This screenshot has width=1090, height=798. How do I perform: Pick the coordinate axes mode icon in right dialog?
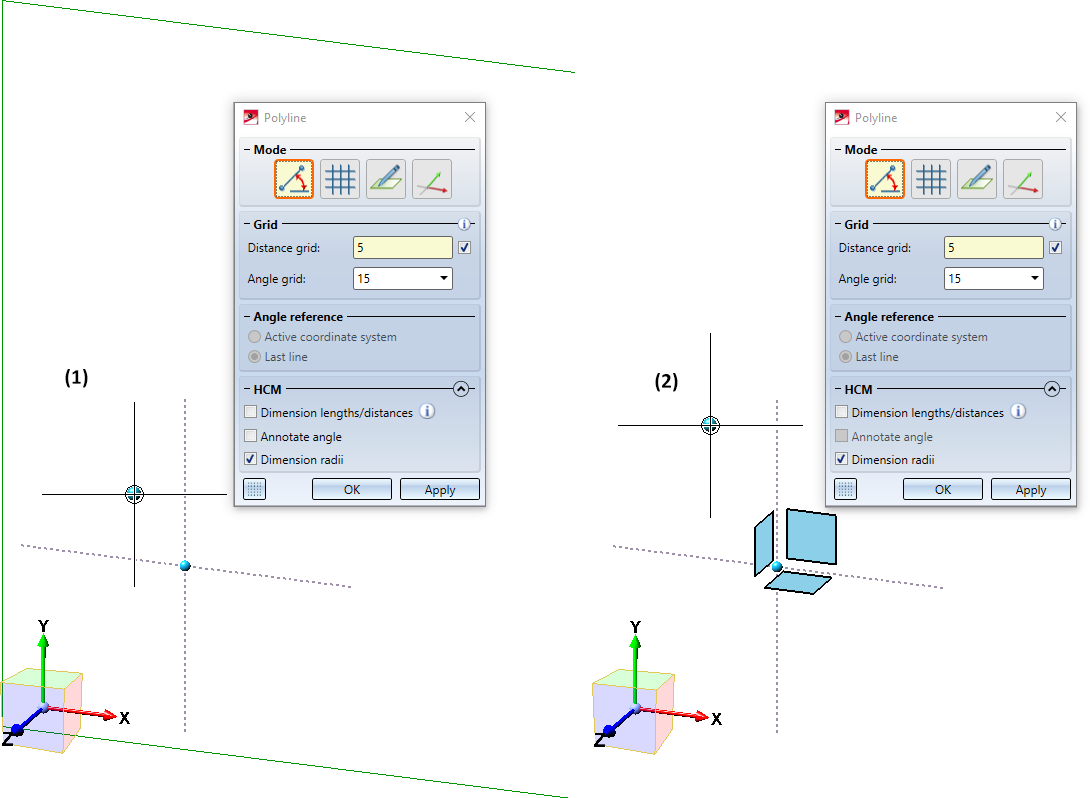point(1023,179)
